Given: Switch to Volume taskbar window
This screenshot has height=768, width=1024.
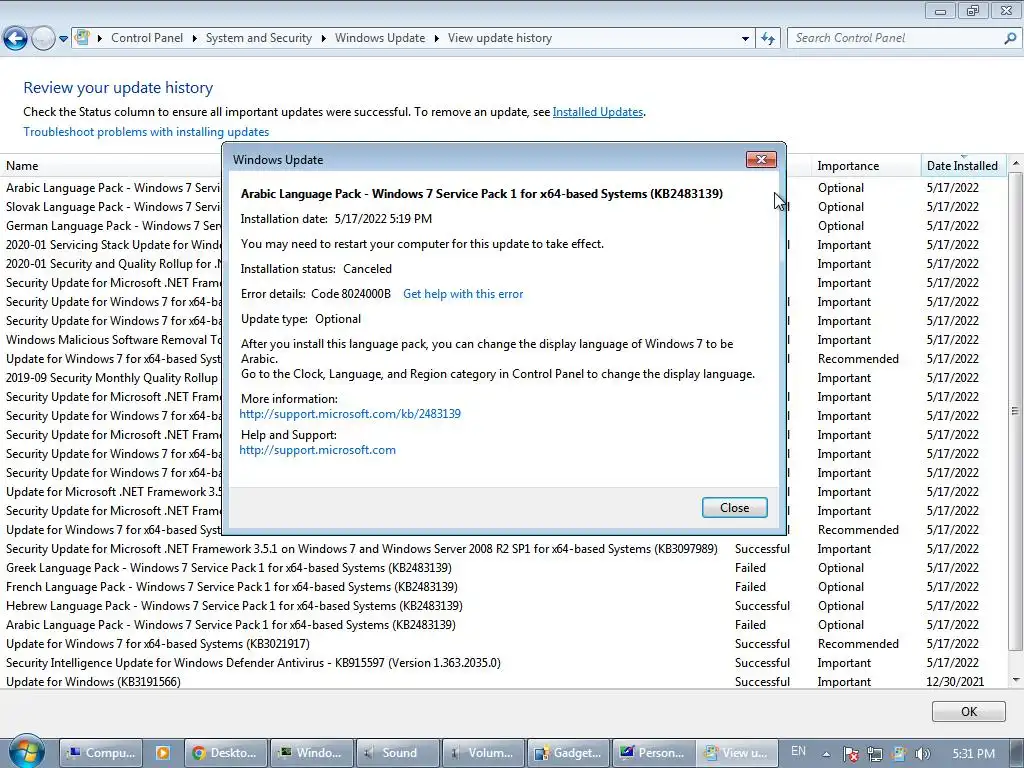Looking at the screenshot, I should pos(483,753).
